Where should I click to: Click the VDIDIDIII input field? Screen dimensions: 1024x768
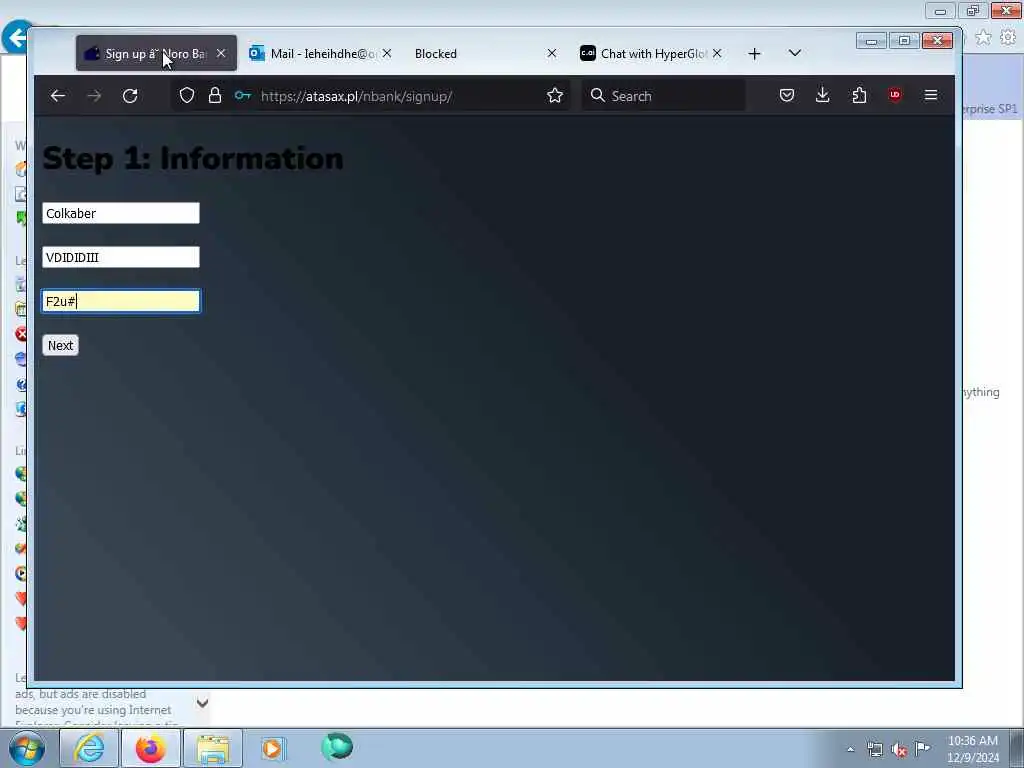click(x=121, y=257)
